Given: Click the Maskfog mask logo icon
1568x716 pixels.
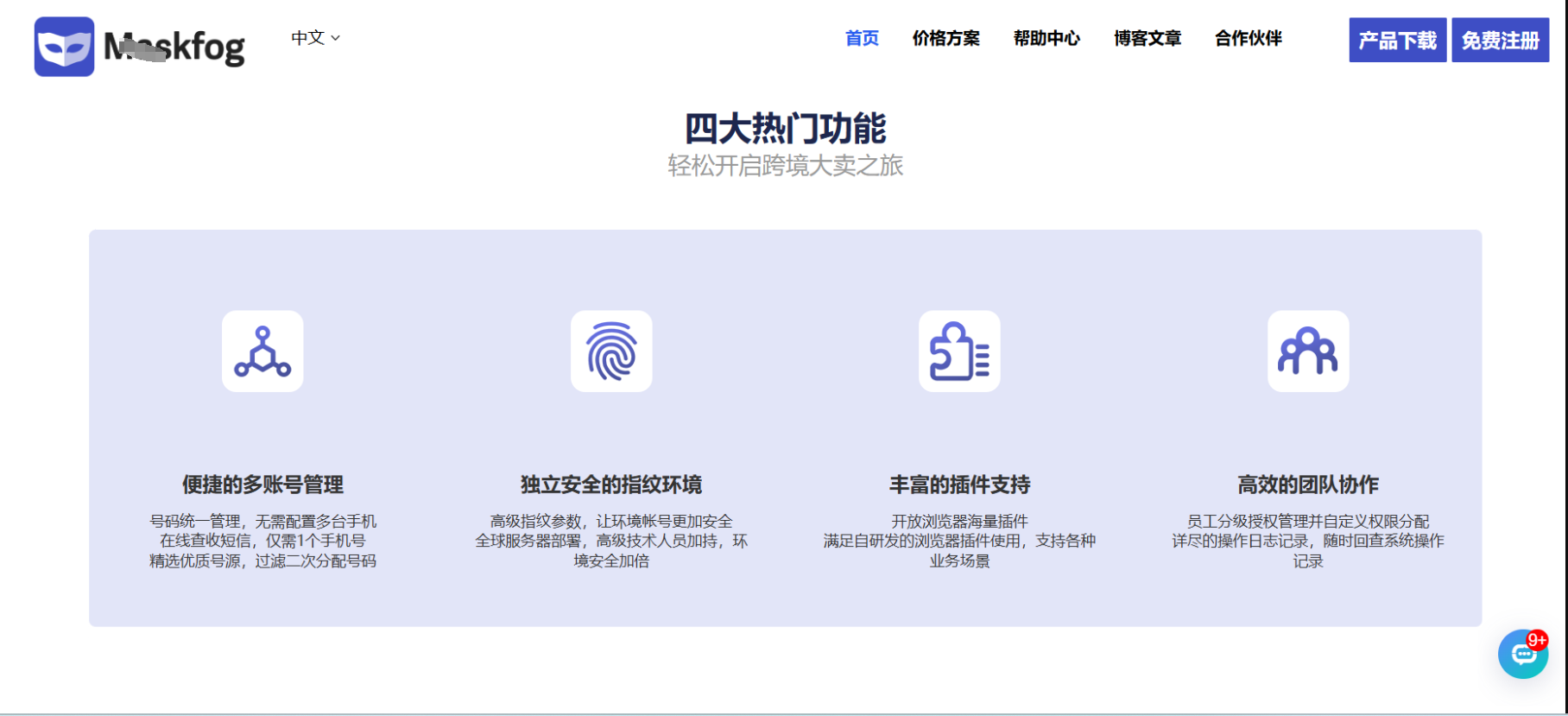Looking at the screenshot, I should click(64, 47).
